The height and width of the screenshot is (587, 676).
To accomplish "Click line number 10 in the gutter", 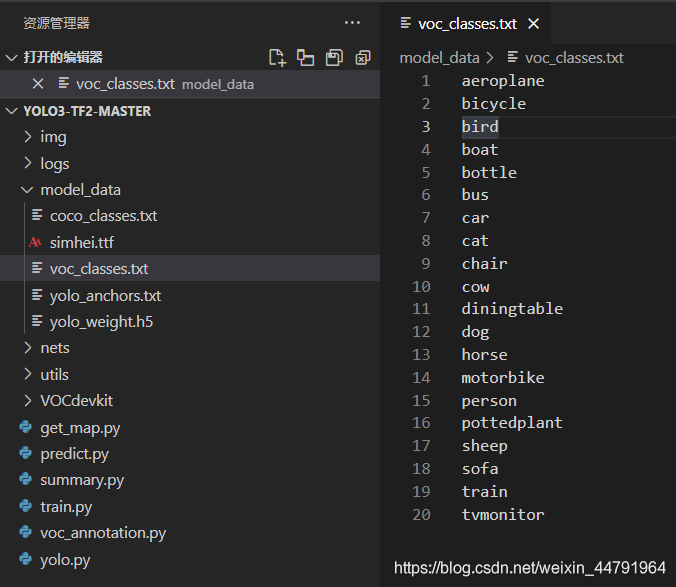I will click(421, 287).
